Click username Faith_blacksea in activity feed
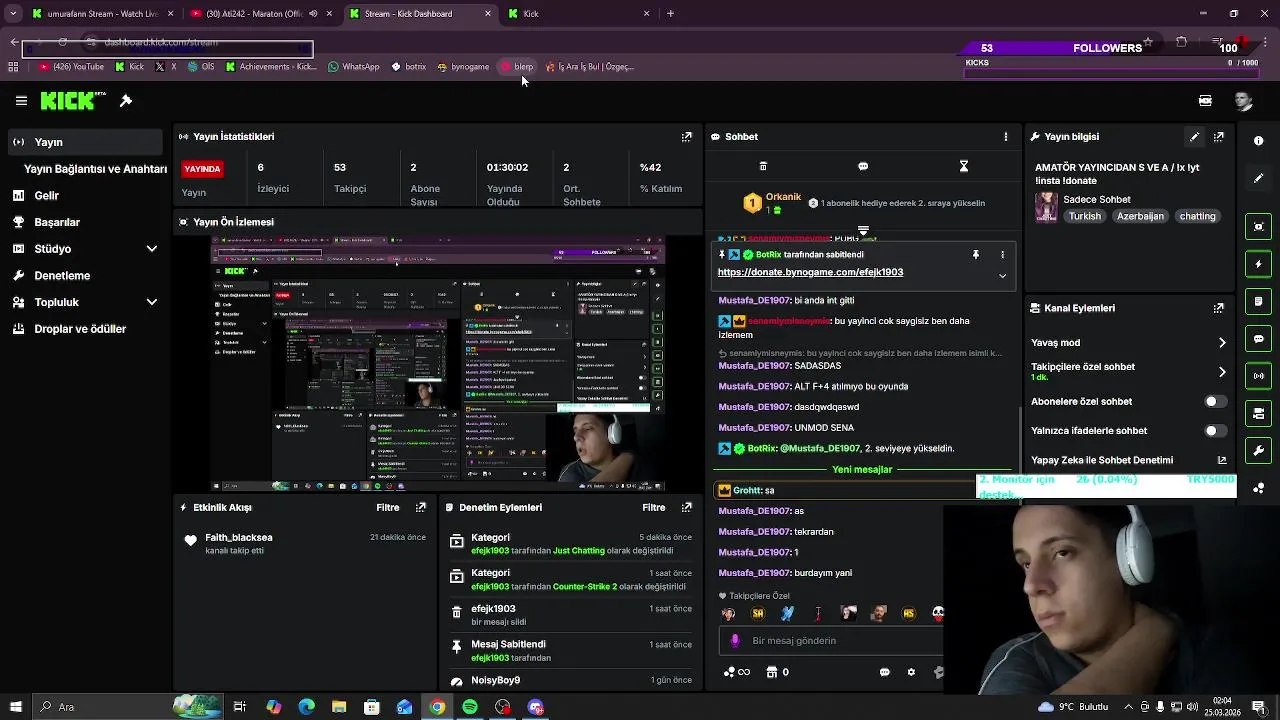Screen dimensions: 1280x720 coord(239,538)
